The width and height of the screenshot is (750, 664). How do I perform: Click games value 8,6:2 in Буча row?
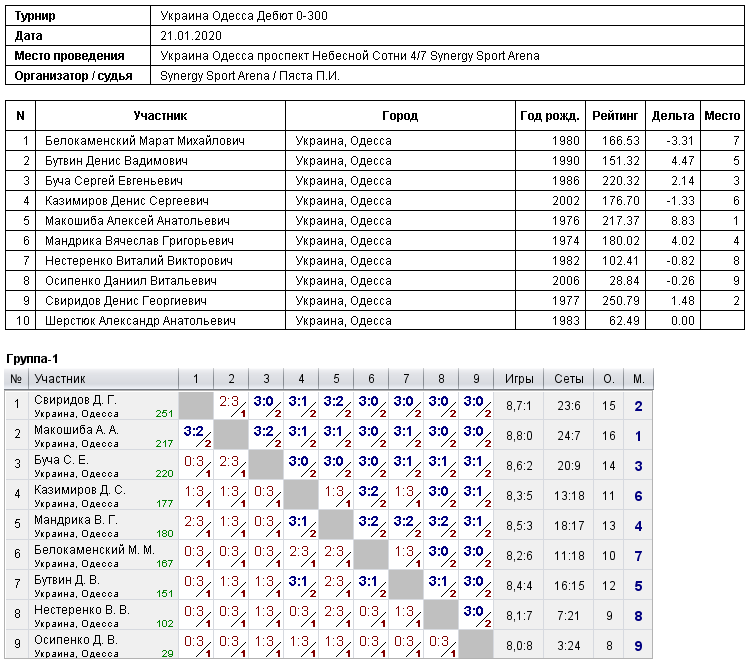point(519,466)
